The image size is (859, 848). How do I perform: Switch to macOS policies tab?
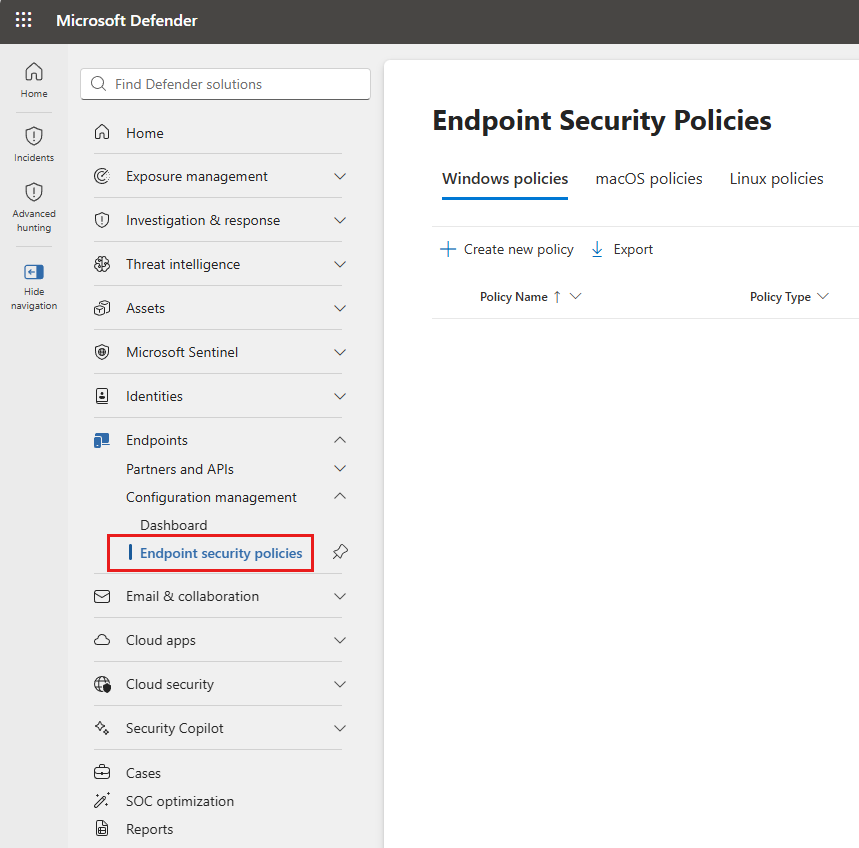pyautogui.click(x=649, y=179)
